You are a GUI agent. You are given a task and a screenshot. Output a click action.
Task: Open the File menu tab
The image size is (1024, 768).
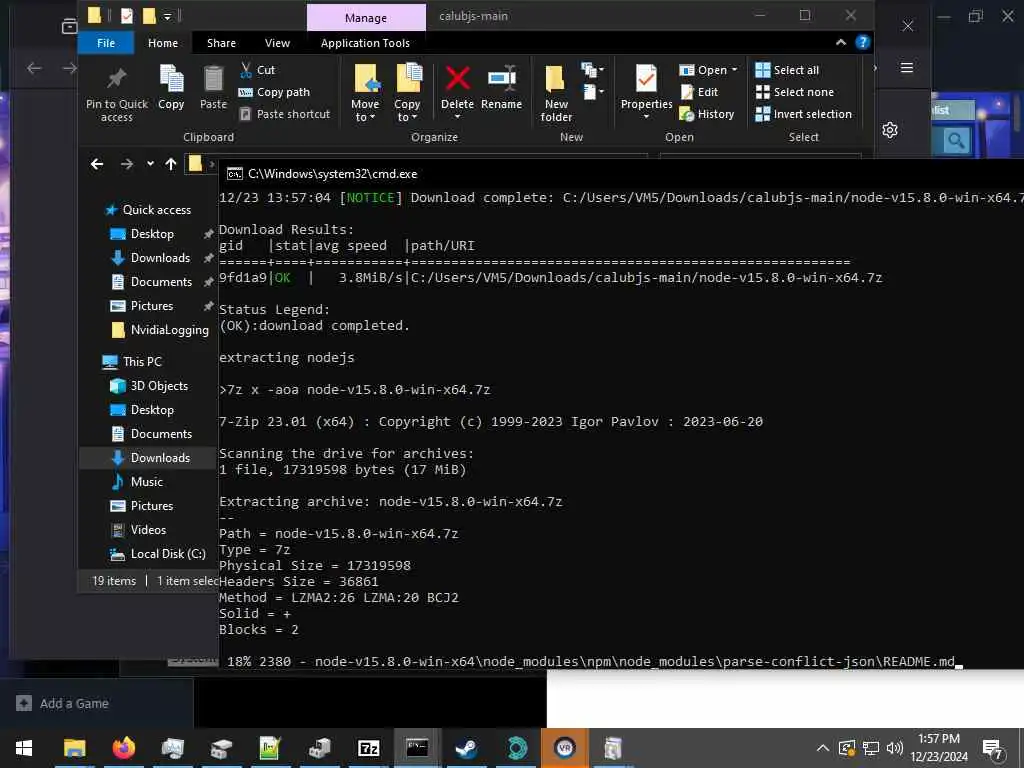[x=106, y=42]
